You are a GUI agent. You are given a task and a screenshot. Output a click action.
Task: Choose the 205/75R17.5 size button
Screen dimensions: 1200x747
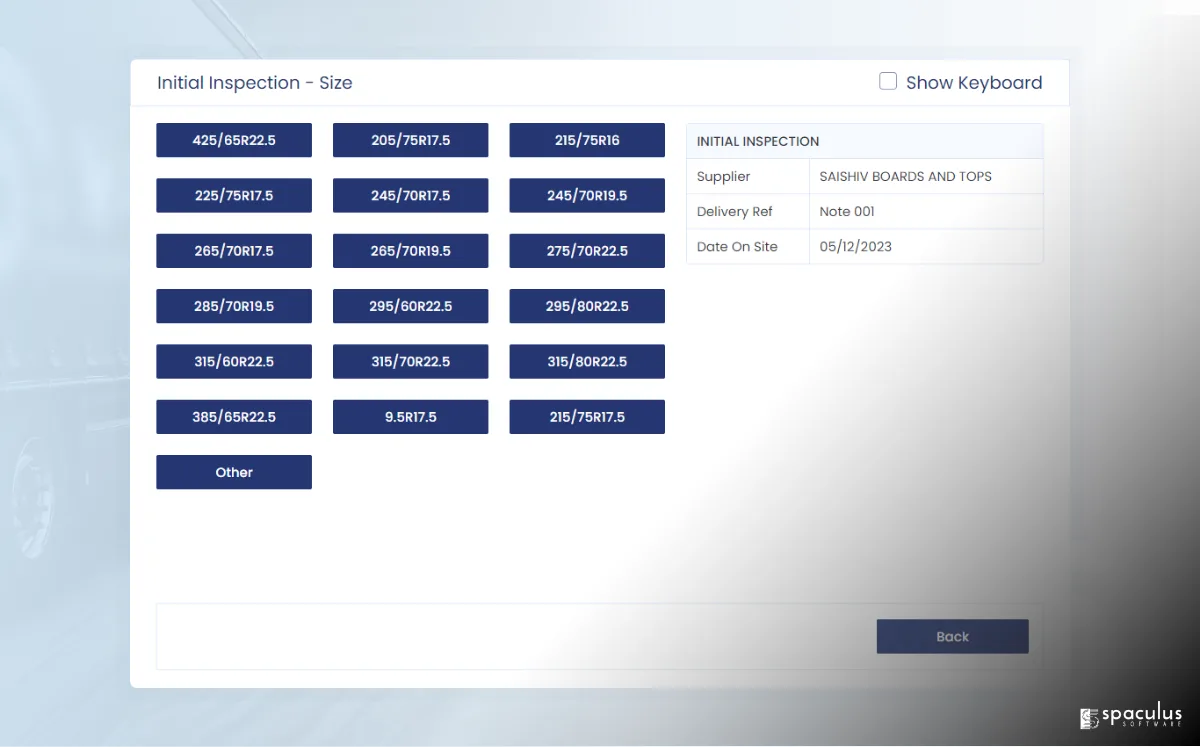(x=410, y=140)
